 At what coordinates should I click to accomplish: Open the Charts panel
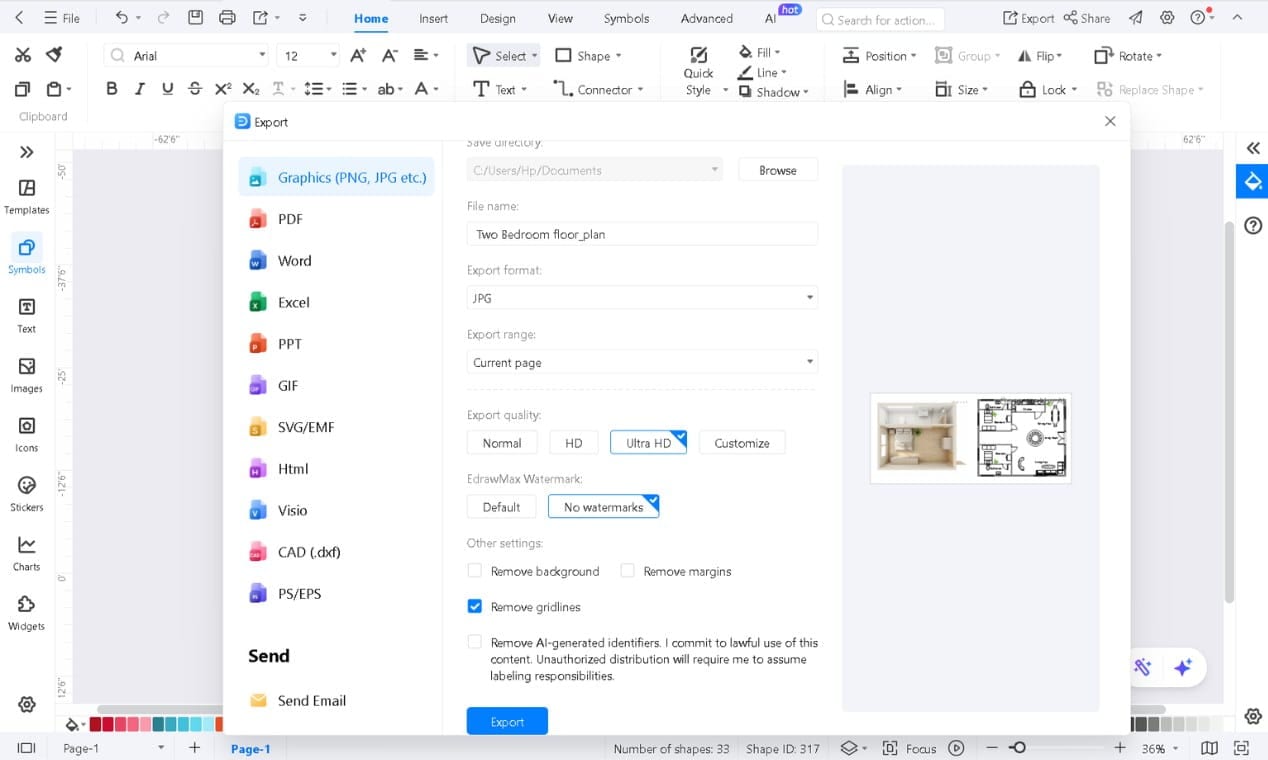coord(26,551)
